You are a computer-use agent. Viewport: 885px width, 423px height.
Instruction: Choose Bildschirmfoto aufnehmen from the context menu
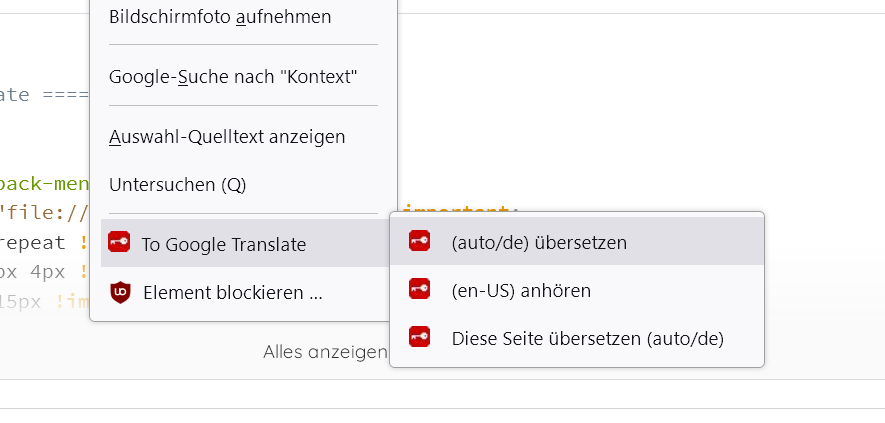219,16
